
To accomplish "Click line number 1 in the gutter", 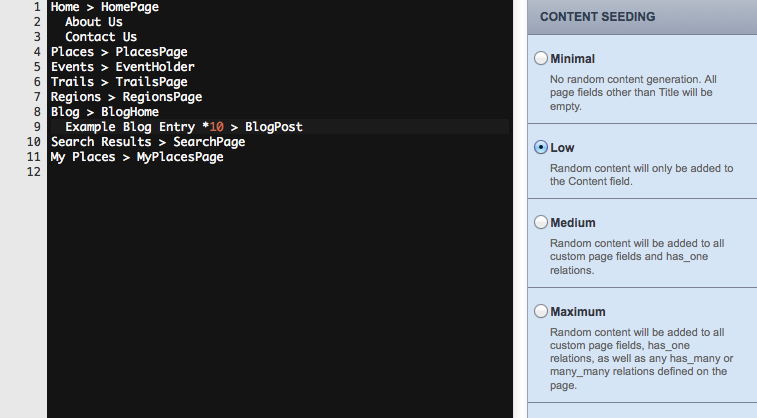I will click(36, 7).
